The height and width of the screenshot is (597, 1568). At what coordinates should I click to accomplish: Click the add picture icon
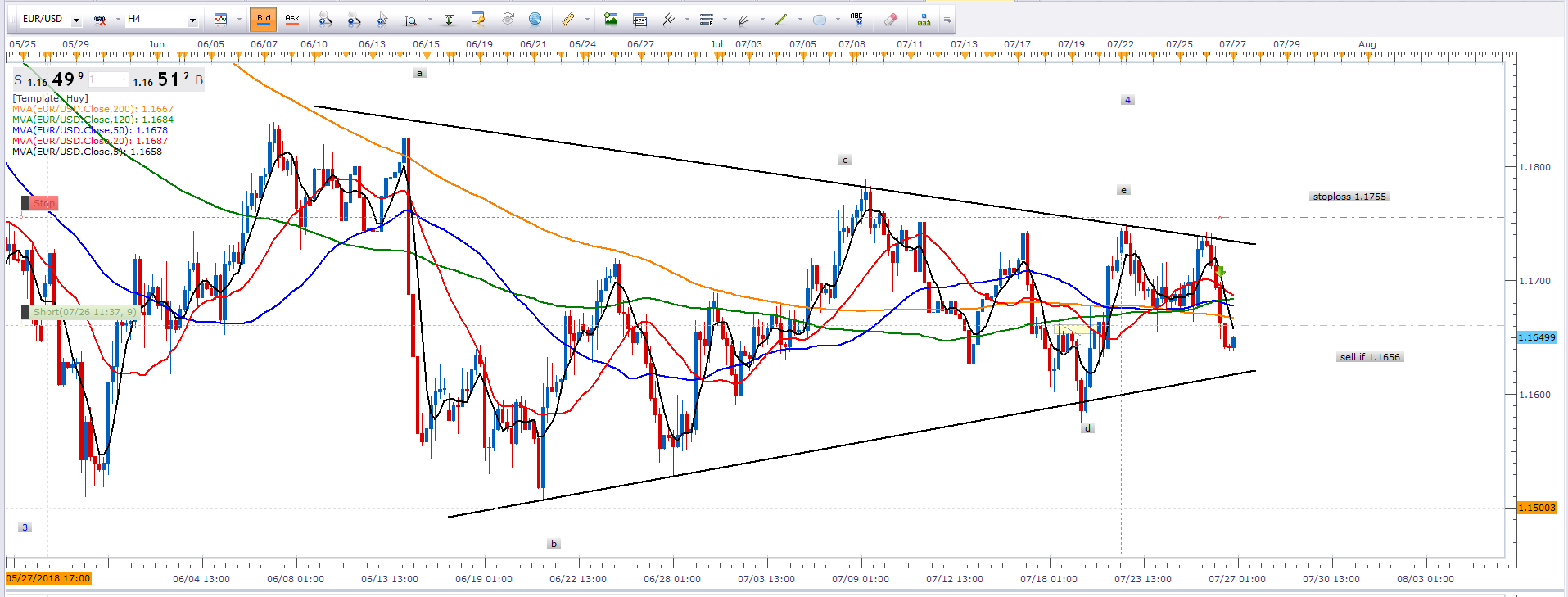[x=610, y=19]
